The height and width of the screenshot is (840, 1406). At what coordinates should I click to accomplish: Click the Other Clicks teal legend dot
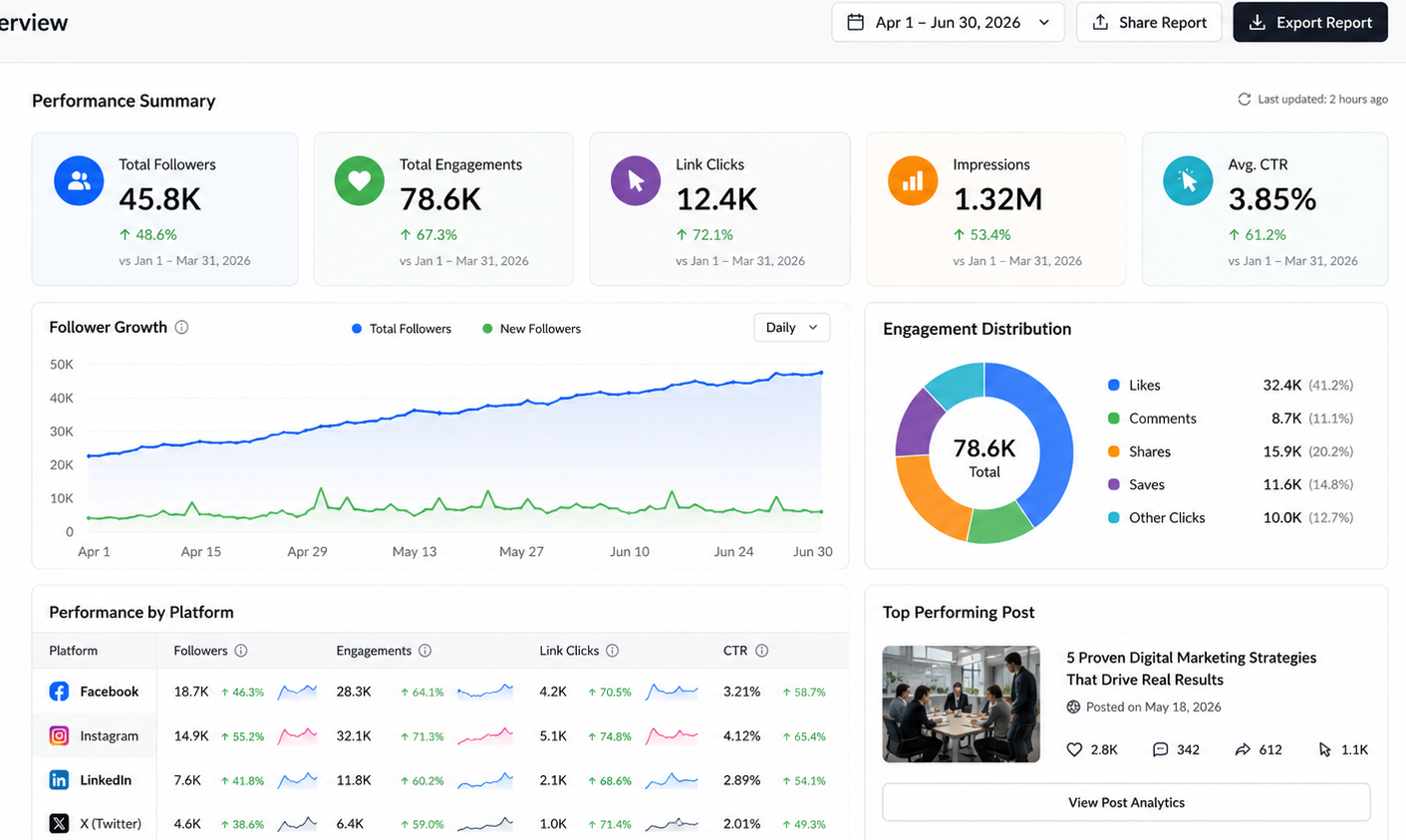pyautogui.click(x=1114, y=518)
